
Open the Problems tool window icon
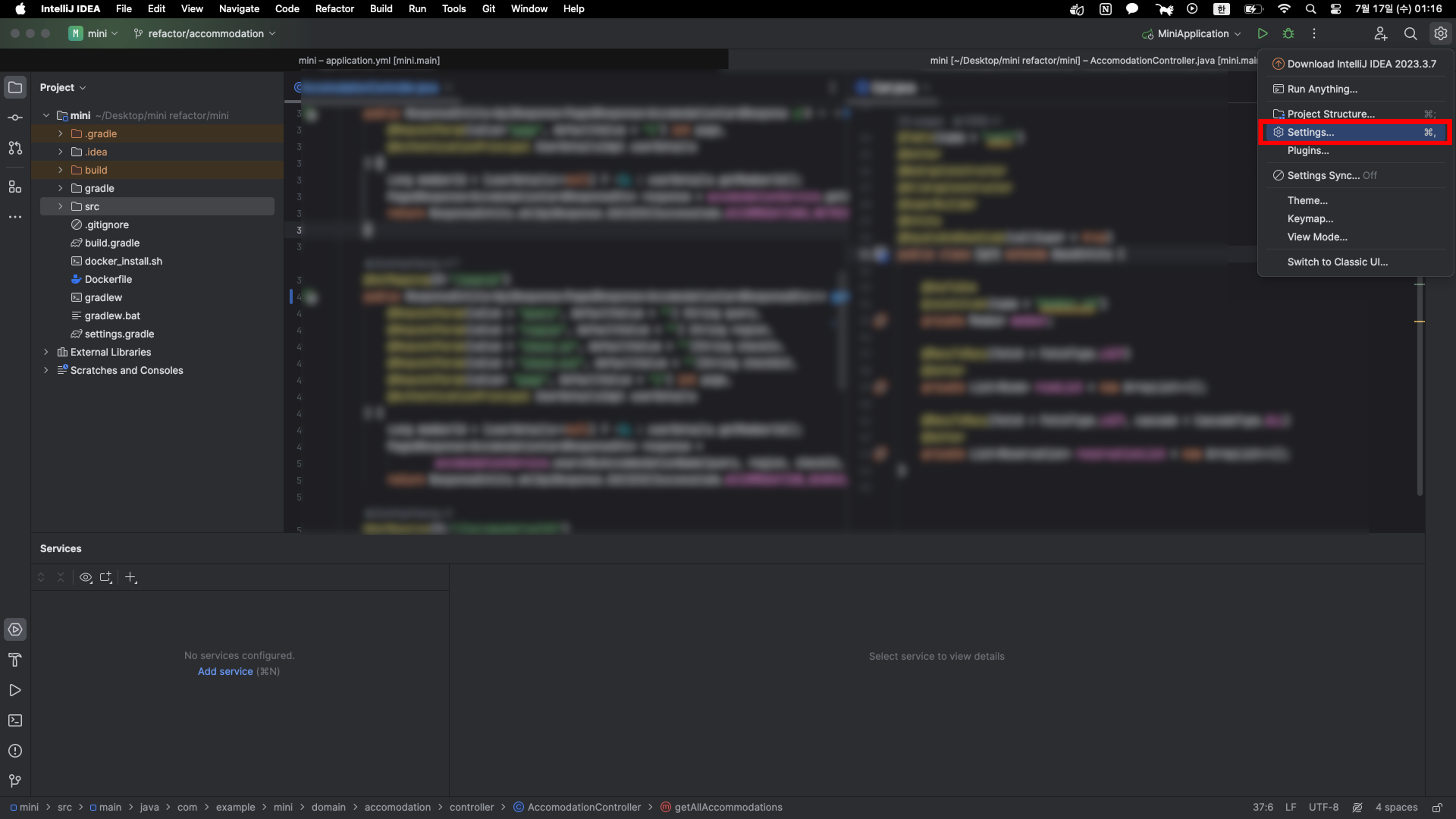tap(15, 751)
